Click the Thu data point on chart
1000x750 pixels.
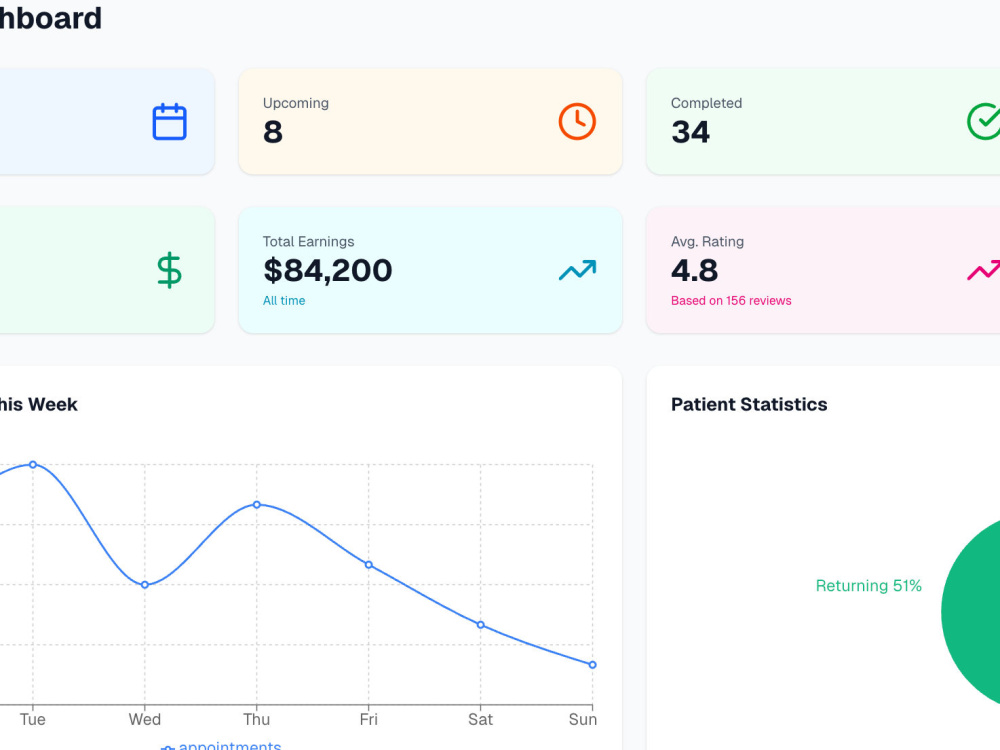[x=257, y=504]
